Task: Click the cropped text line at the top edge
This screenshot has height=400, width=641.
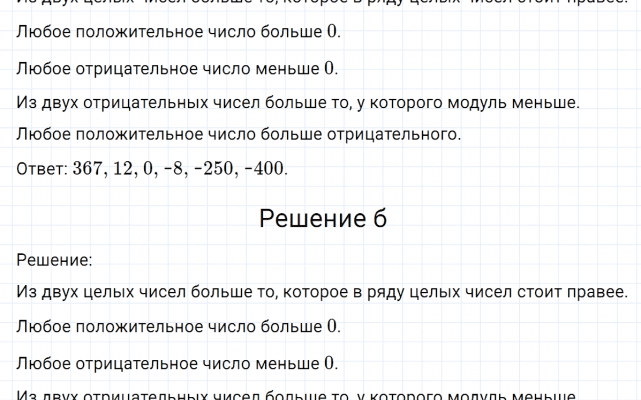Action: tap(320, 3)
